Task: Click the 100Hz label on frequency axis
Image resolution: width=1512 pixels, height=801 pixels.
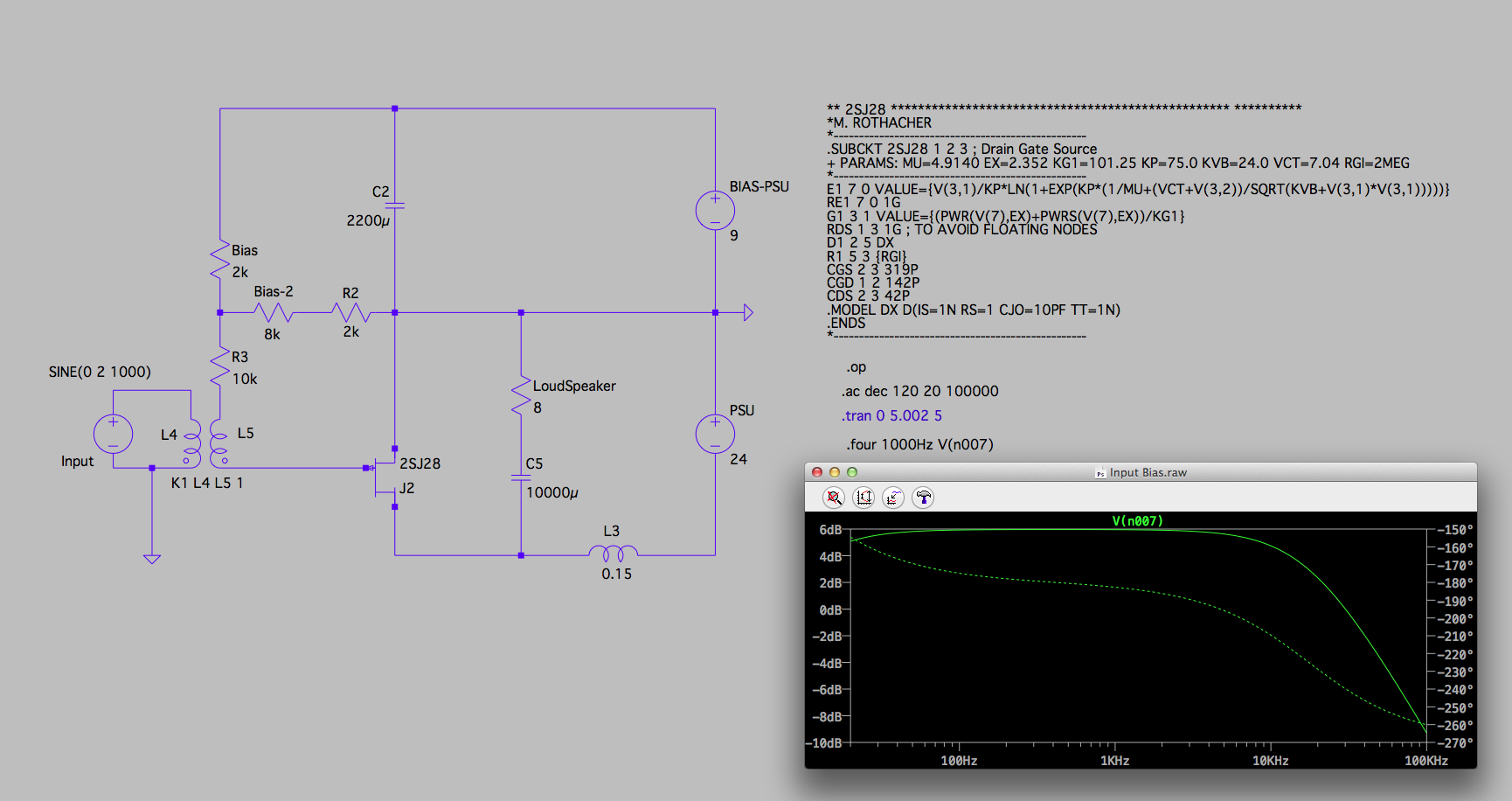Action: click(959, 761)
